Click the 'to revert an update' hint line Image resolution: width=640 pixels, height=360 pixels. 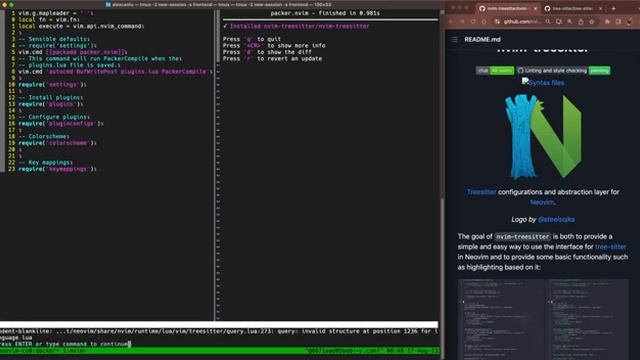pyautogui.click(x=272, y=59)
